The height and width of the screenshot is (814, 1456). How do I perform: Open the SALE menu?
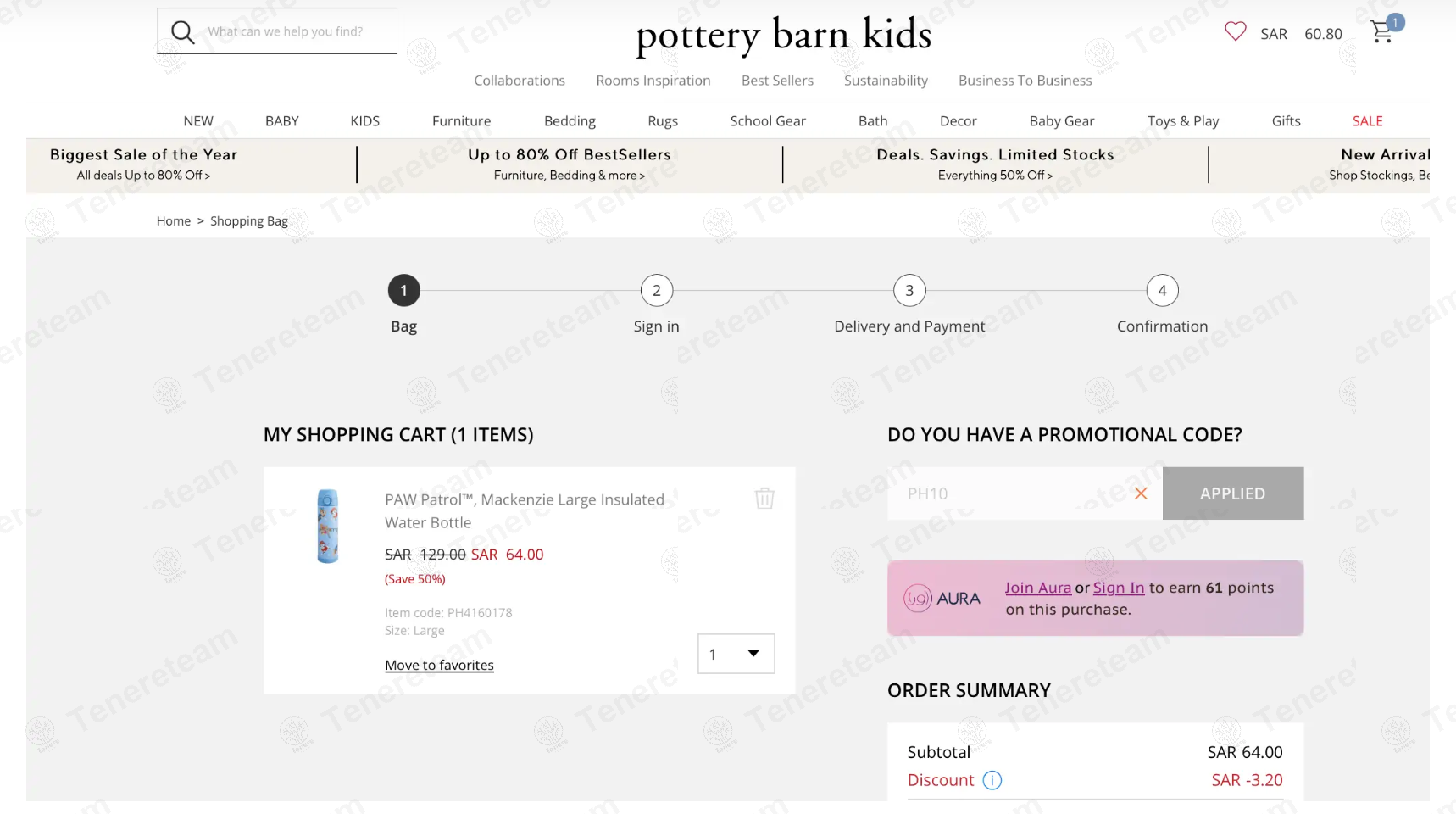pos(1367,121)
